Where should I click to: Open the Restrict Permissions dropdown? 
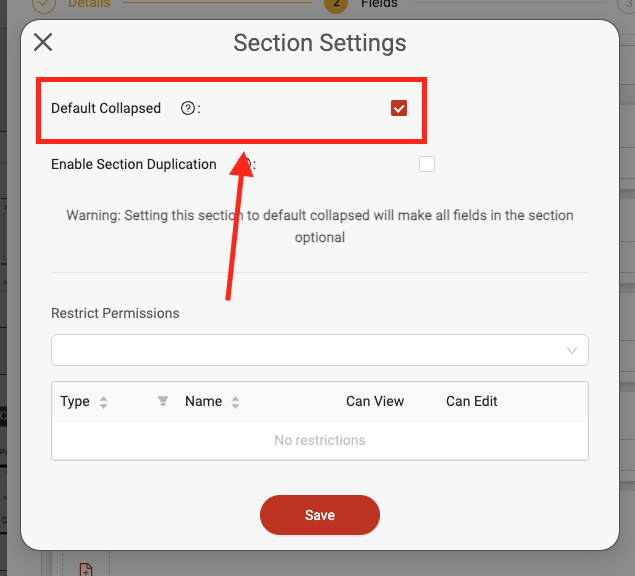click(320, 350)
